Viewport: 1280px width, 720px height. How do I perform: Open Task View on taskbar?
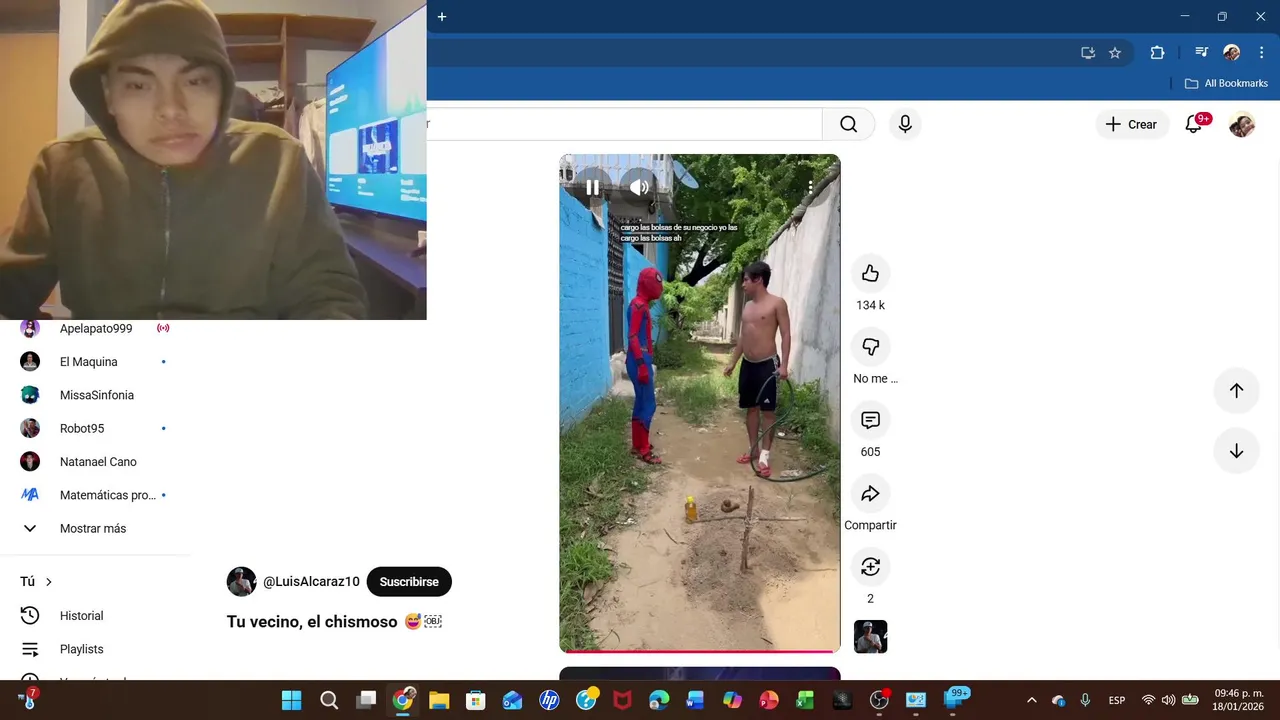tap(367, 700)
